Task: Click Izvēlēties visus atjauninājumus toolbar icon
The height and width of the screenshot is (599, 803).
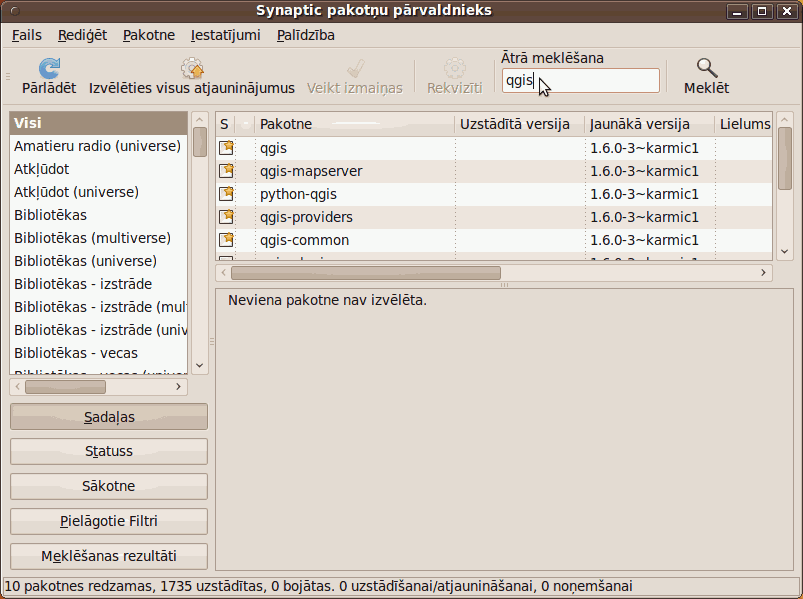Action: tap(192, 68)
